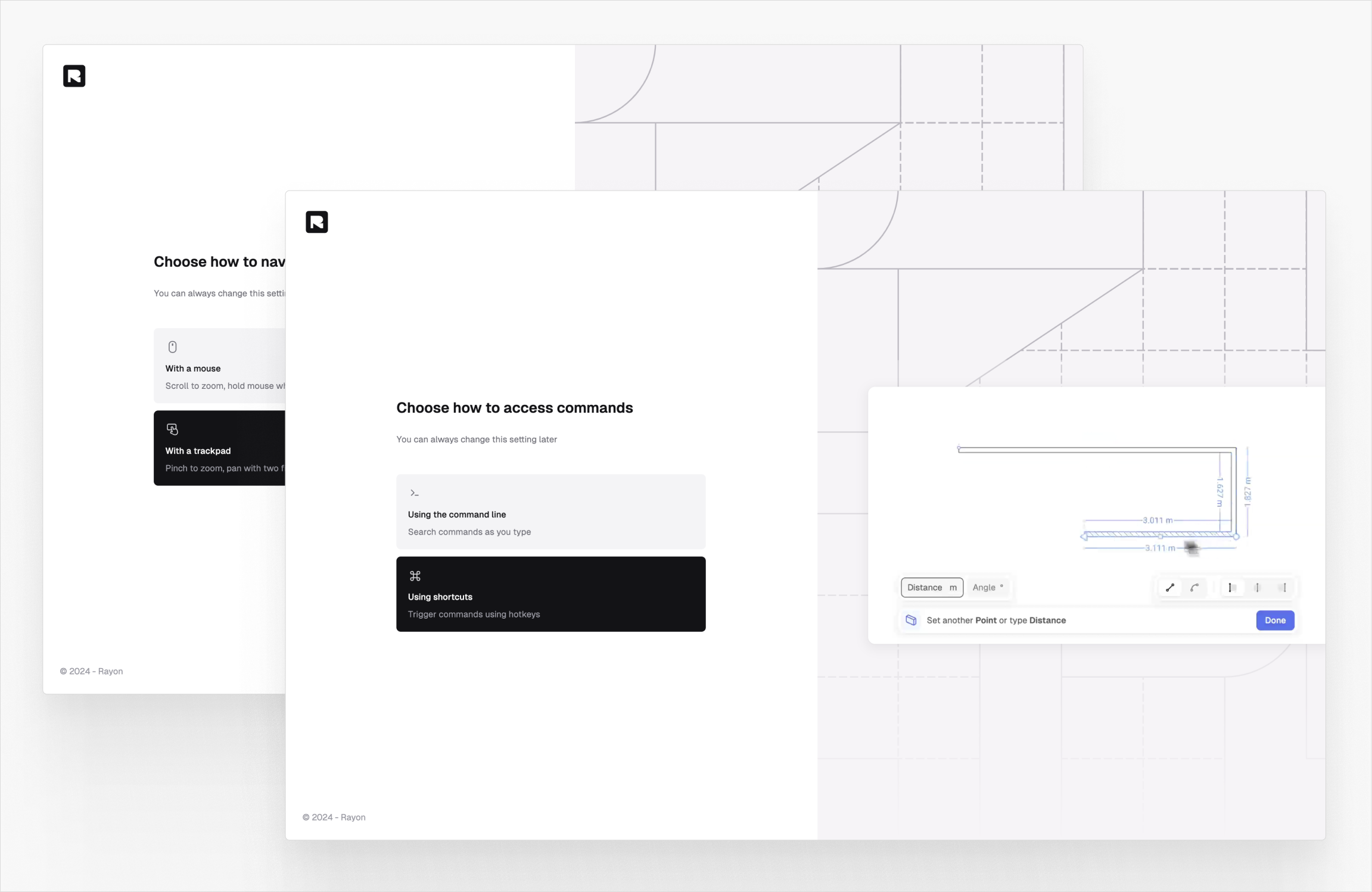This screenshot has width=1372, height=892.
Task: Choose 'With a mouse' navigation option
Action: [x=219, y=366]
